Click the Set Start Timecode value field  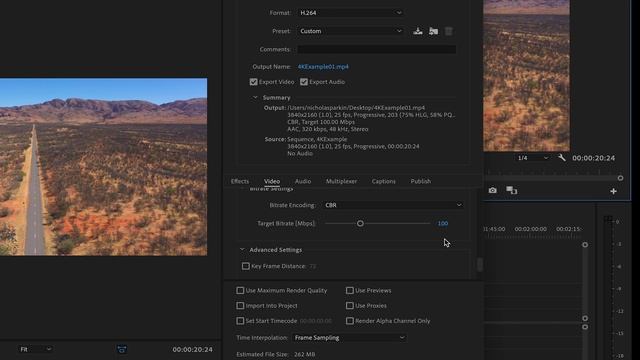[x=316, y=321]
